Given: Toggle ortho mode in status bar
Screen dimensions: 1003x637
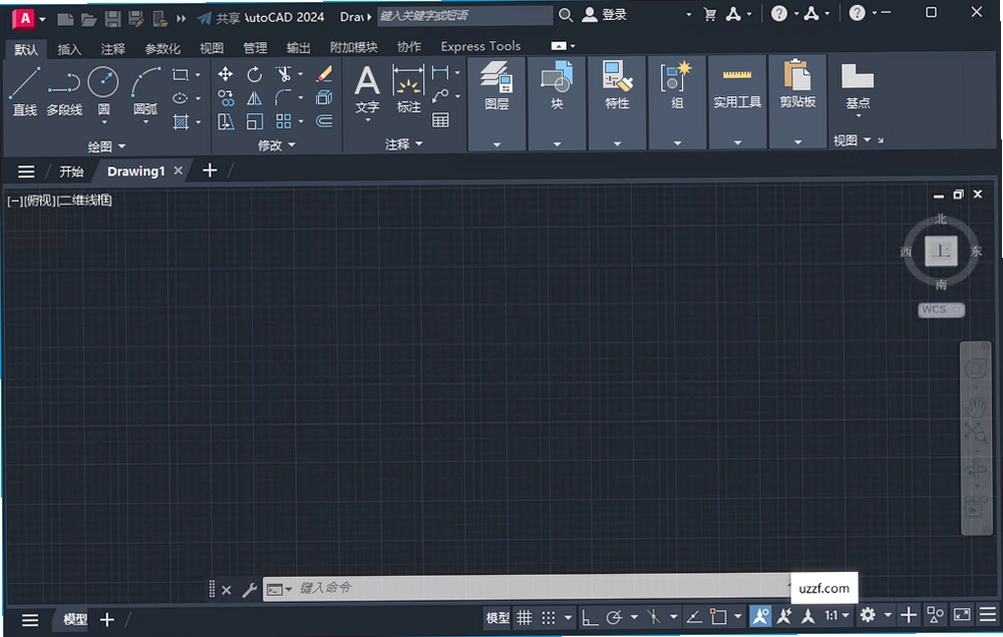Looking at the screenshot, I should (x=590, y=618).
